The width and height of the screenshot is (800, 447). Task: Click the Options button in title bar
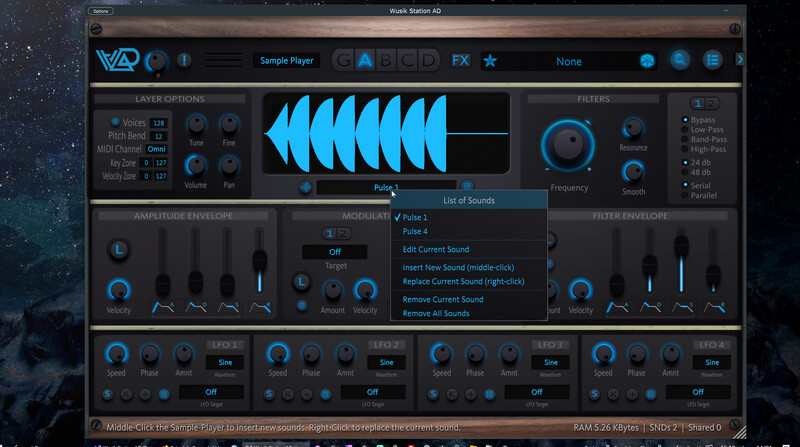tap(101, 11)
